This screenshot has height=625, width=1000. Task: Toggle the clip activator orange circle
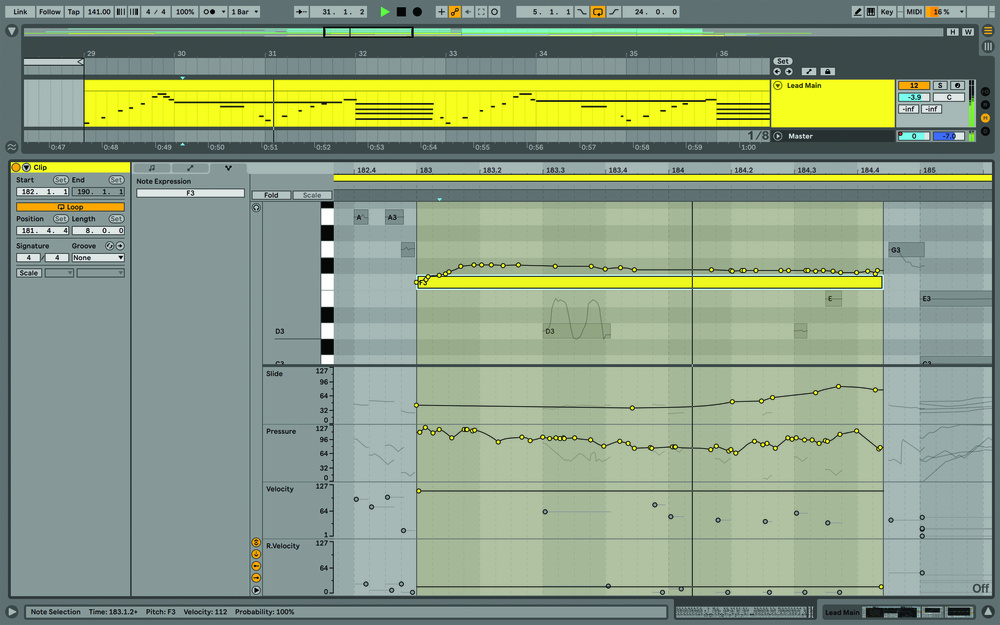pos(16,167)
